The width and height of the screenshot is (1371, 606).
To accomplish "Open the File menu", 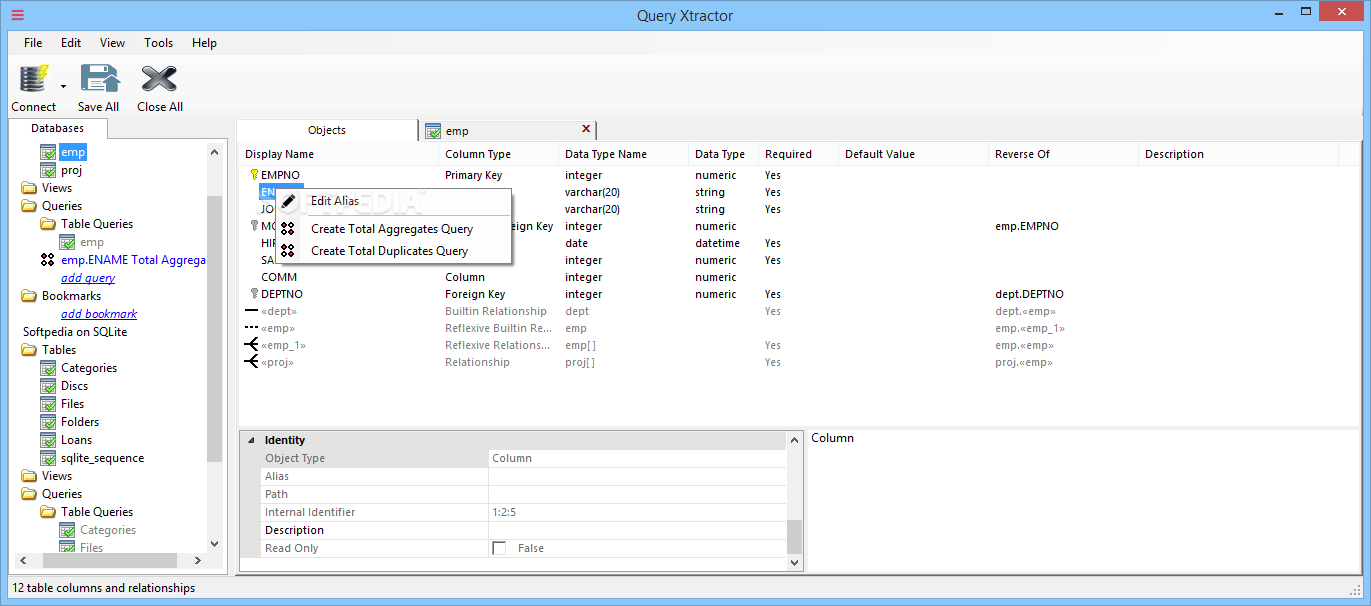I will 33,43.
